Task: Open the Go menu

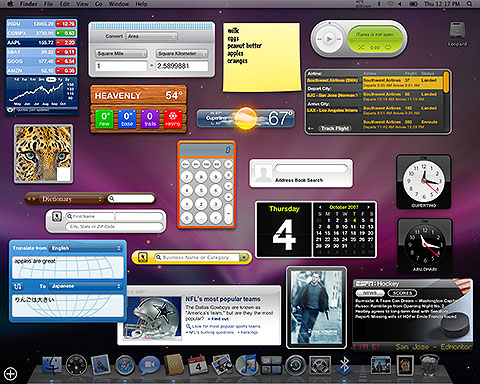Action: [x=98, y=4]
